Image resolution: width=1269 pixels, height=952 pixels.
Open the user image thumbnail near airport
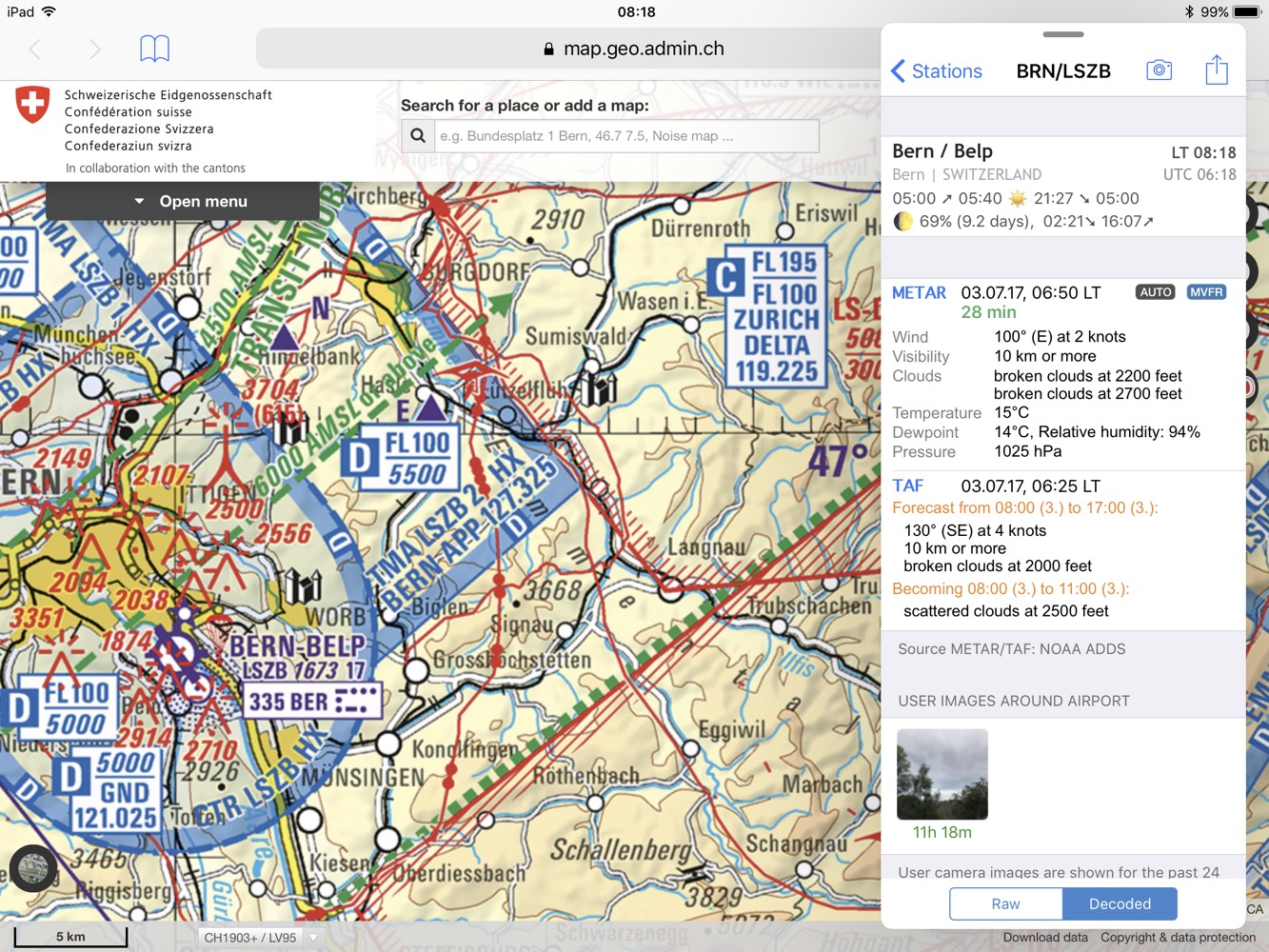(942, 774)
